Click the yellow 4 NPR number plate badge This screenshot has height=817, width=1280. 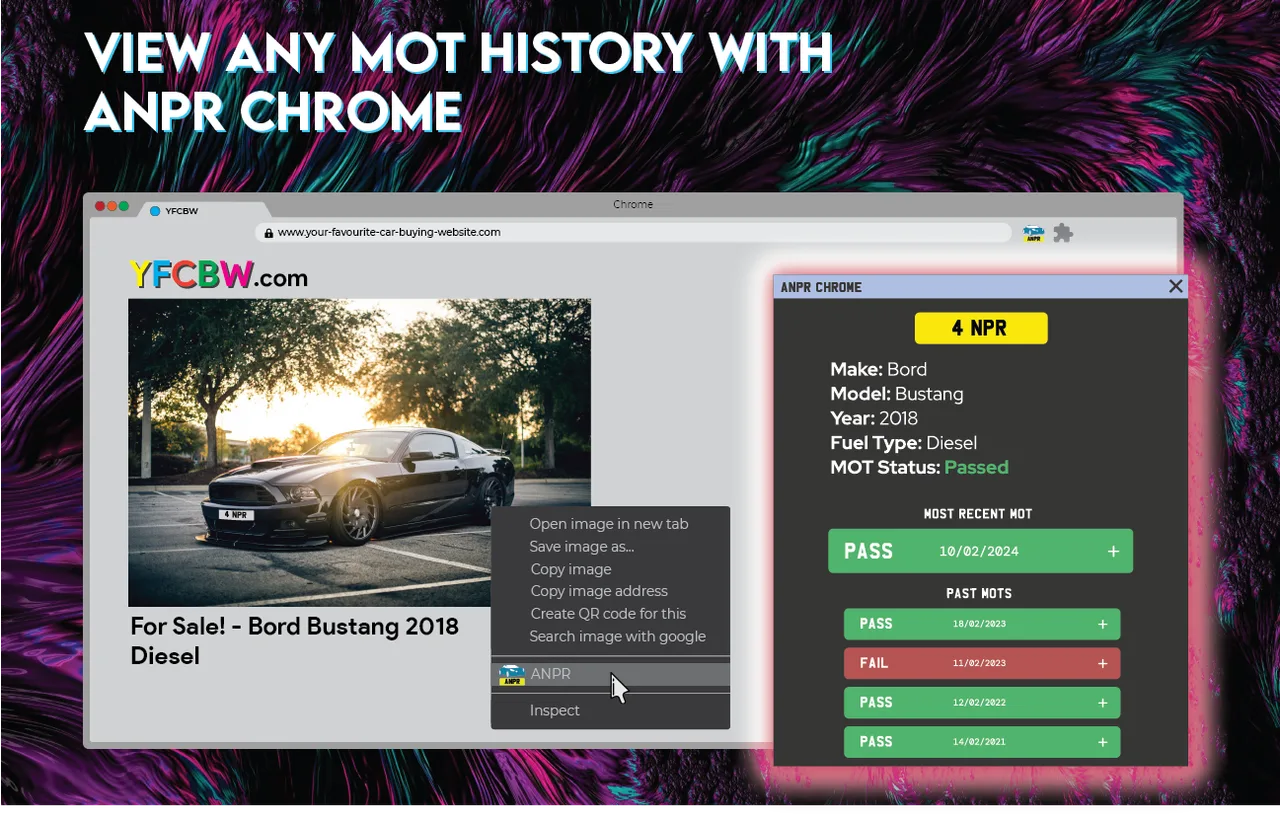point(981,328)
